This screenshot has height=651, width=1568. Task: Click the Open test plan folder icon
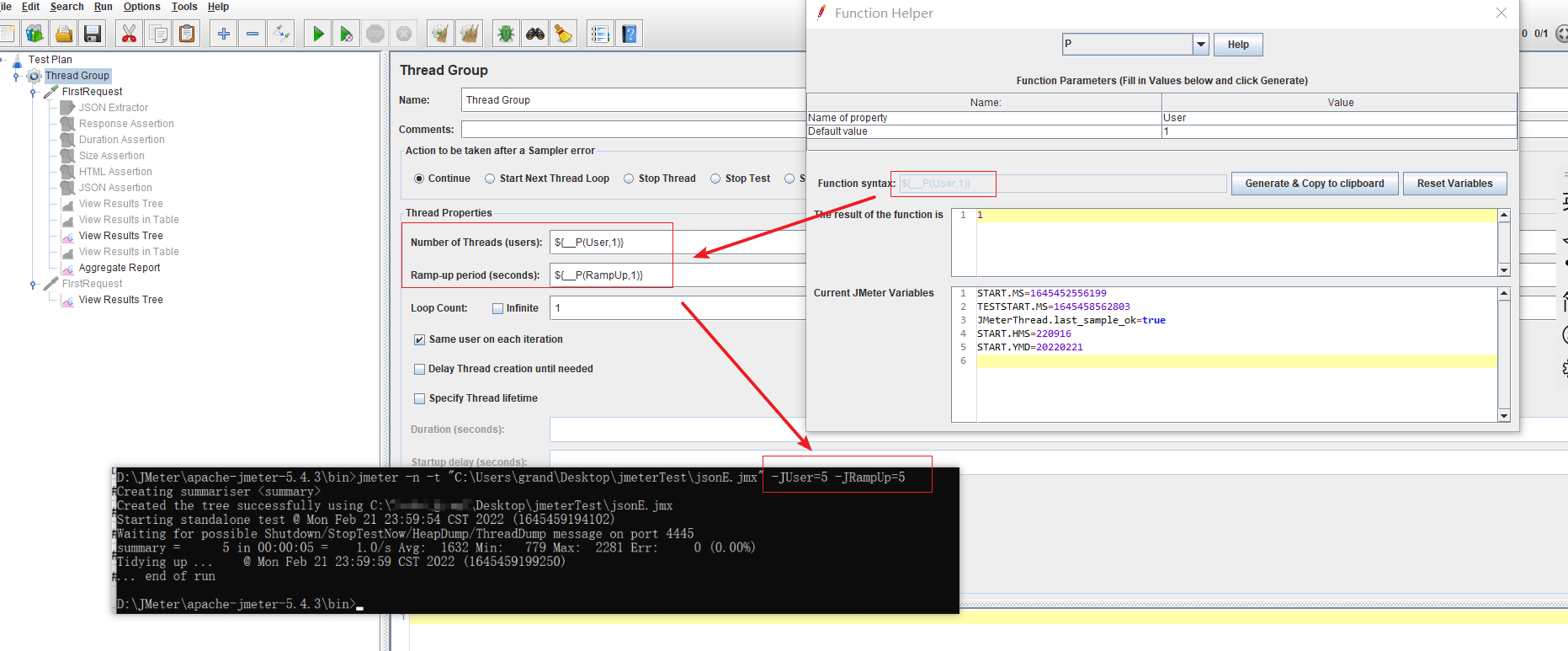point(64,34)
